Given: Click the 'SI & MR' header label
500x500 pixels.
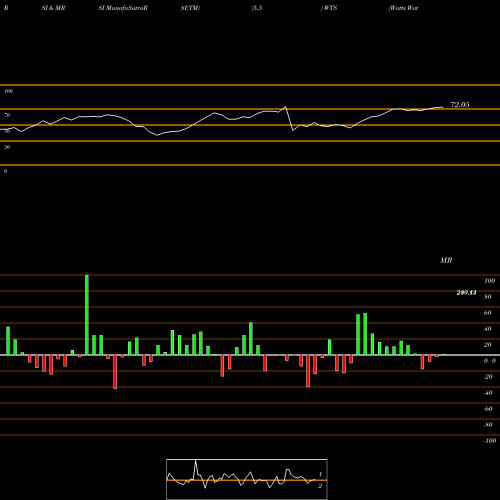Looking at the screenshot, I should (53, 8).
